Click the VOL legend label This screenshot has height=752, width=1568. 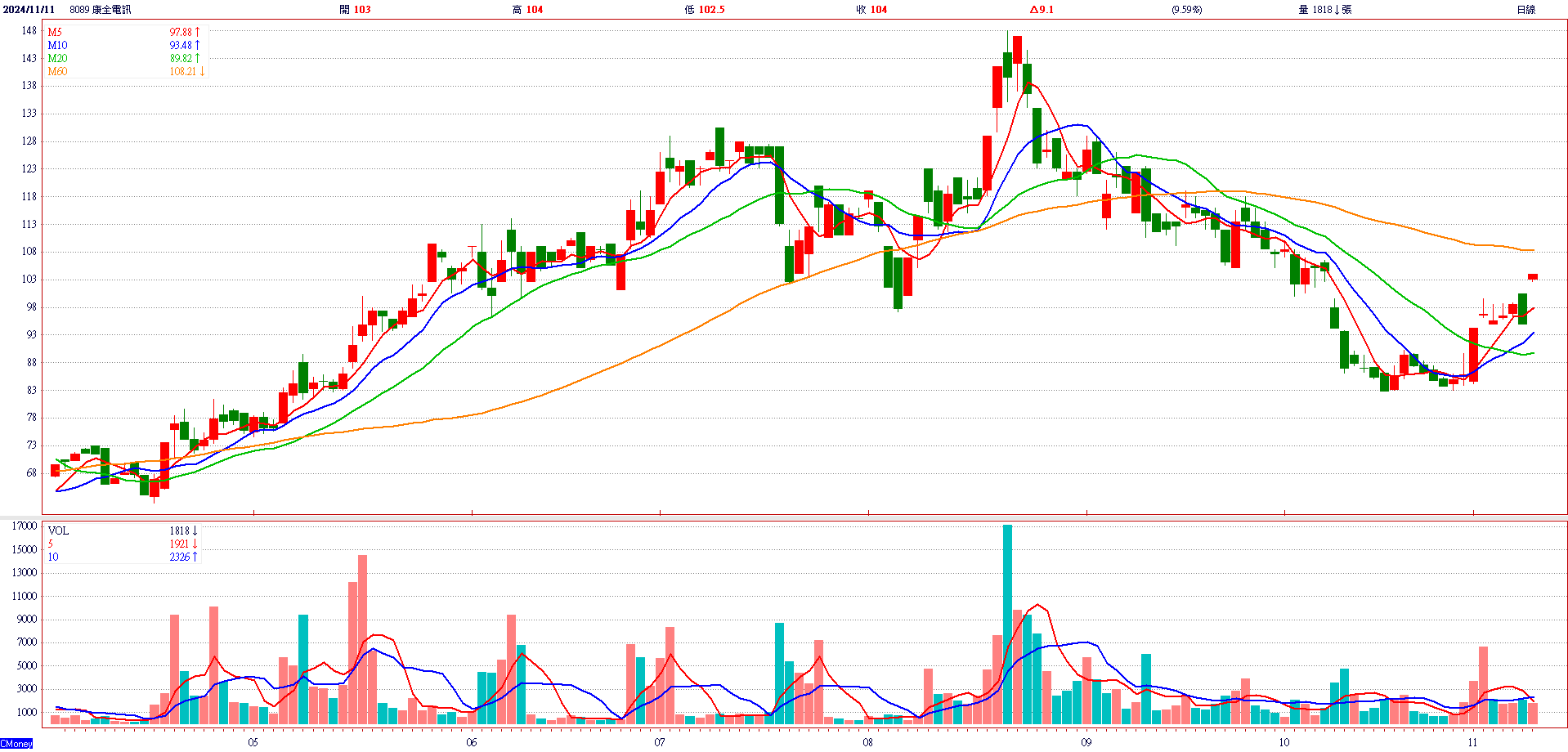58,530
